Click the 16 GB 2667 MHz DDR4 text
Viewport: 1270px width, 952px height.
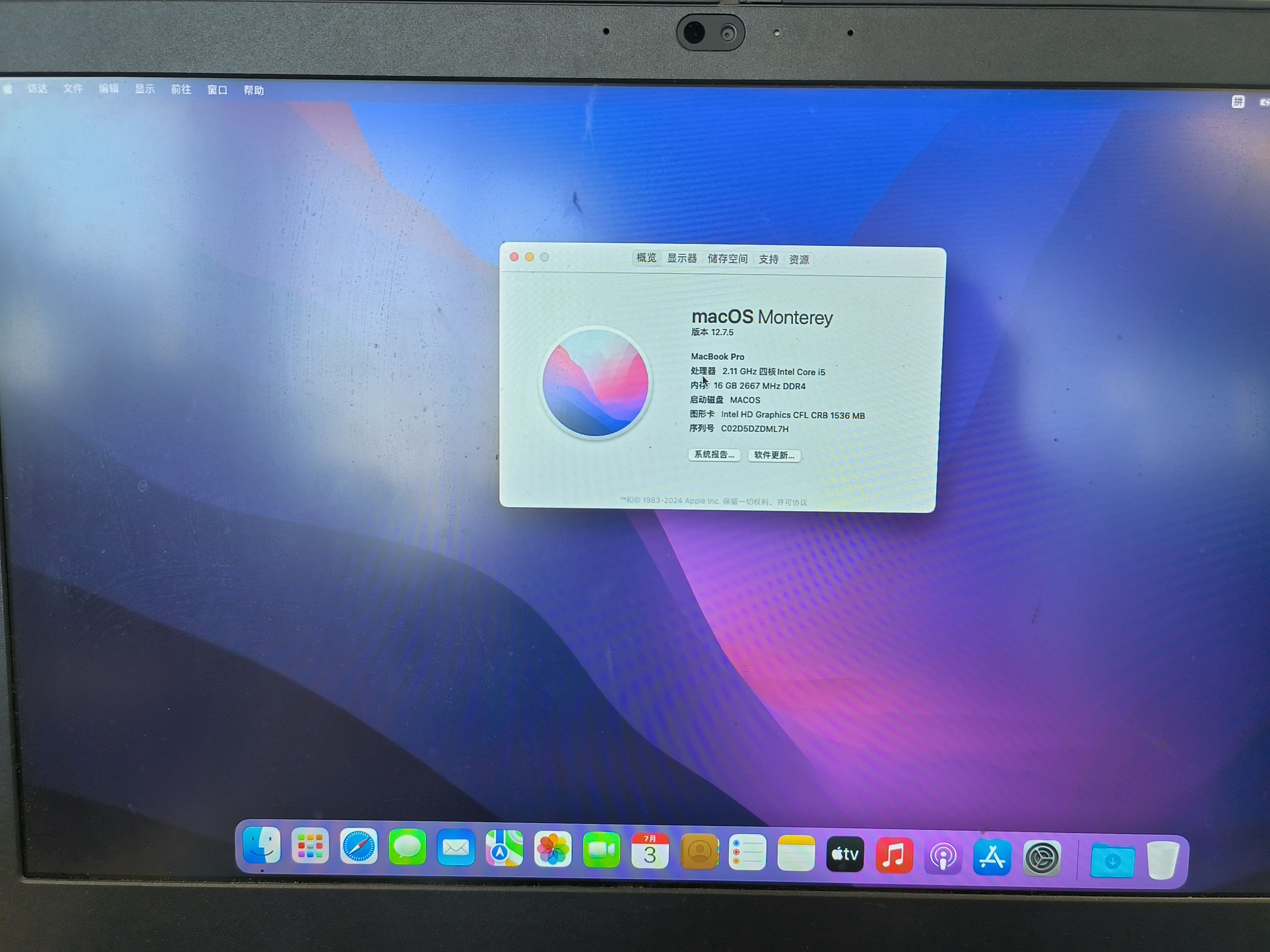[x=759, y=386]
